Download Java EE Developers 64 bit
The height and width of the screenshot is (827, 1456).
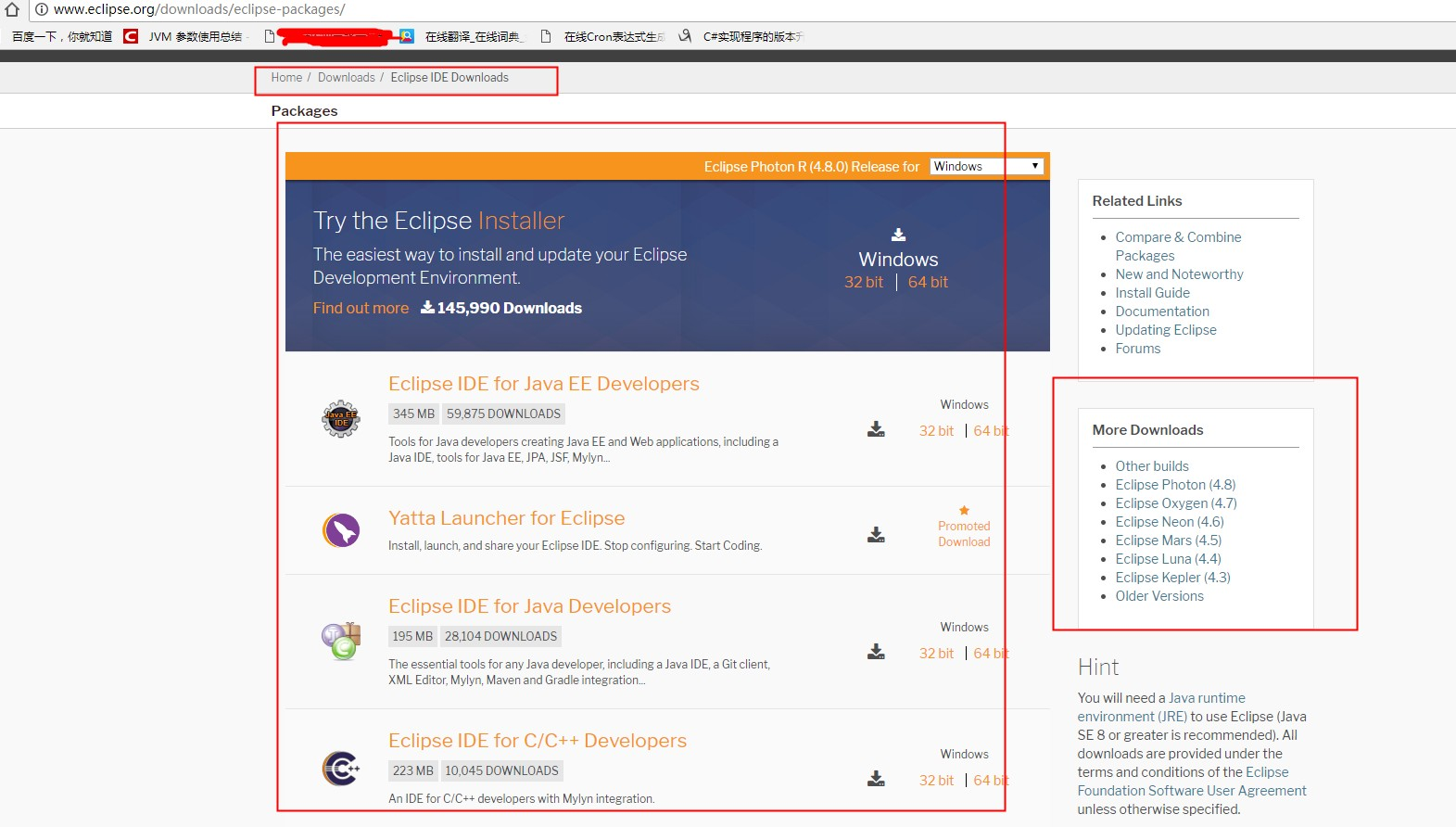(x=991, y=431)
